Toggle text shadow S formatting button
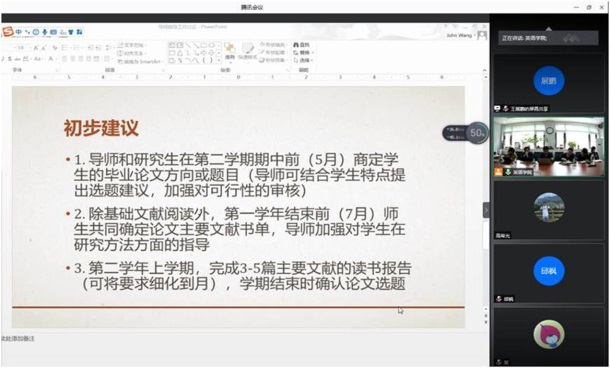The width and height of the screenshot is (610, 368). click(9, 59)
